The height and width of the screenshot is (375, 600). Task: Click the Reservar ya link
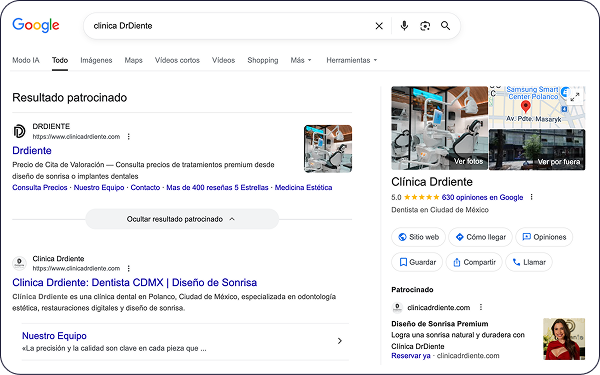point(411,356)
